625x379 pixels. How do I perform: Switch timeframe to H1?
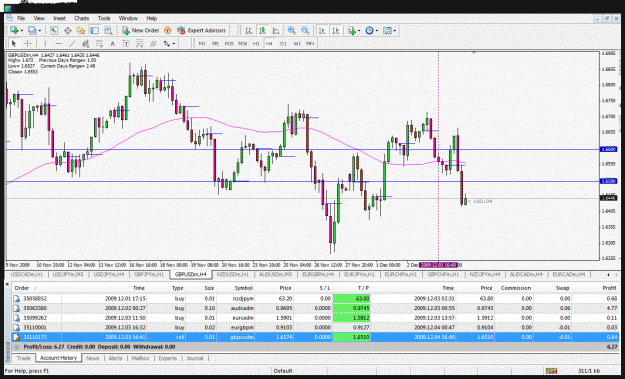(256, 43)
